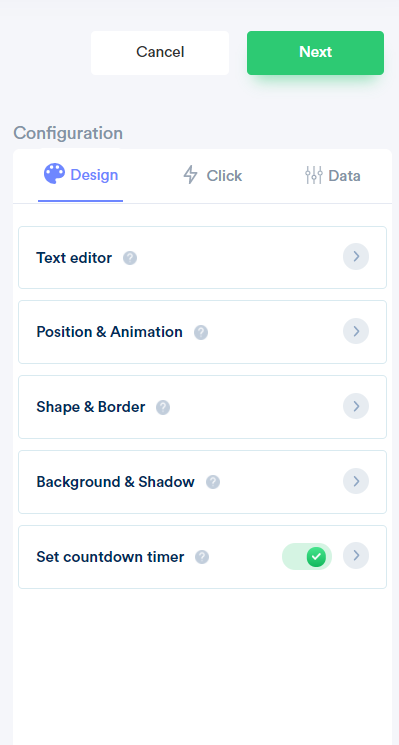Viewport: 399px width, 745px height.
Task: Expand Position & Animation with its chevron
Action: tap(356, 331)
